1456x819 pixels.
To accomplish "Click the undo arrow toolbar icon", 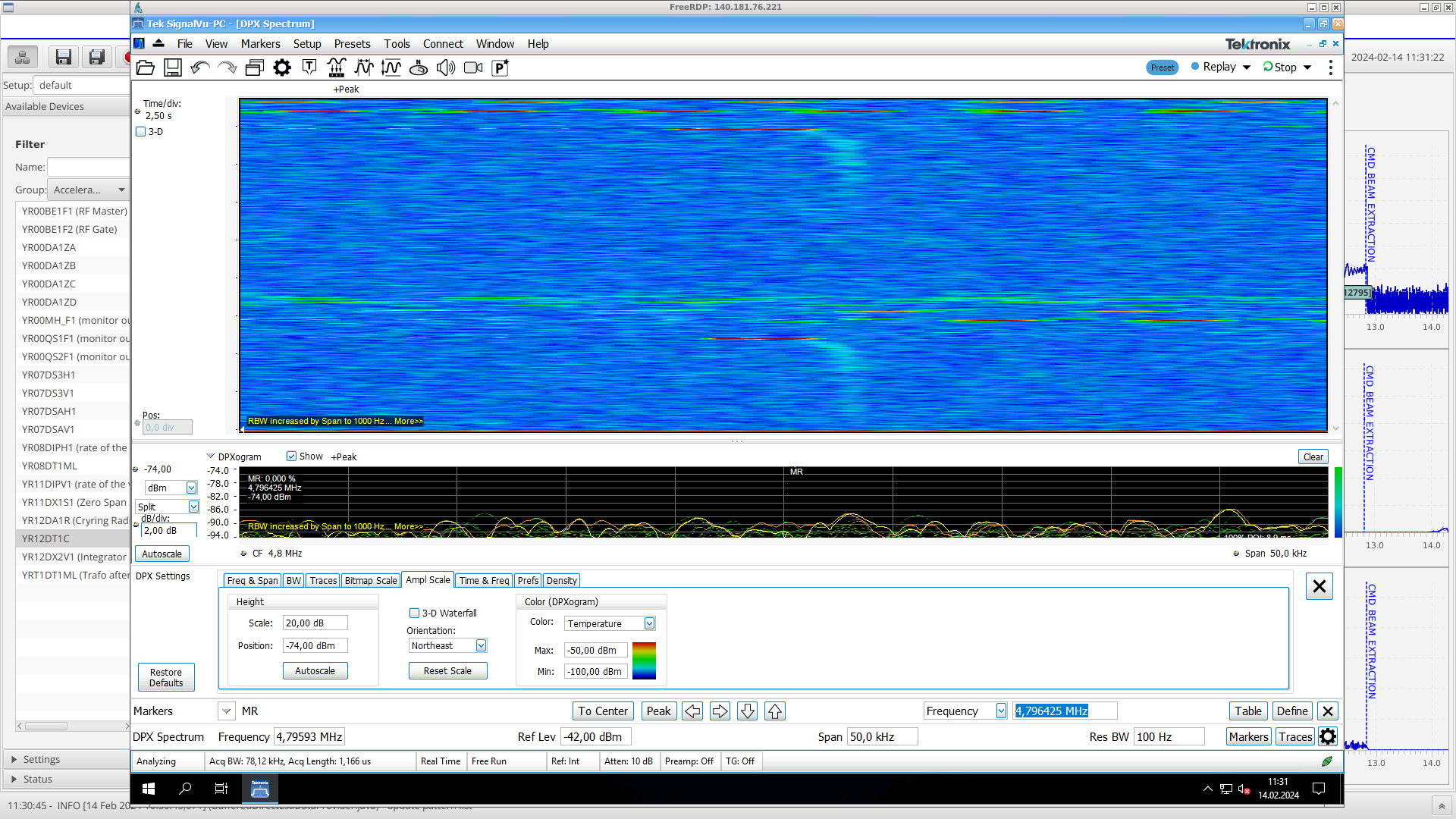I will click(200, 68).
